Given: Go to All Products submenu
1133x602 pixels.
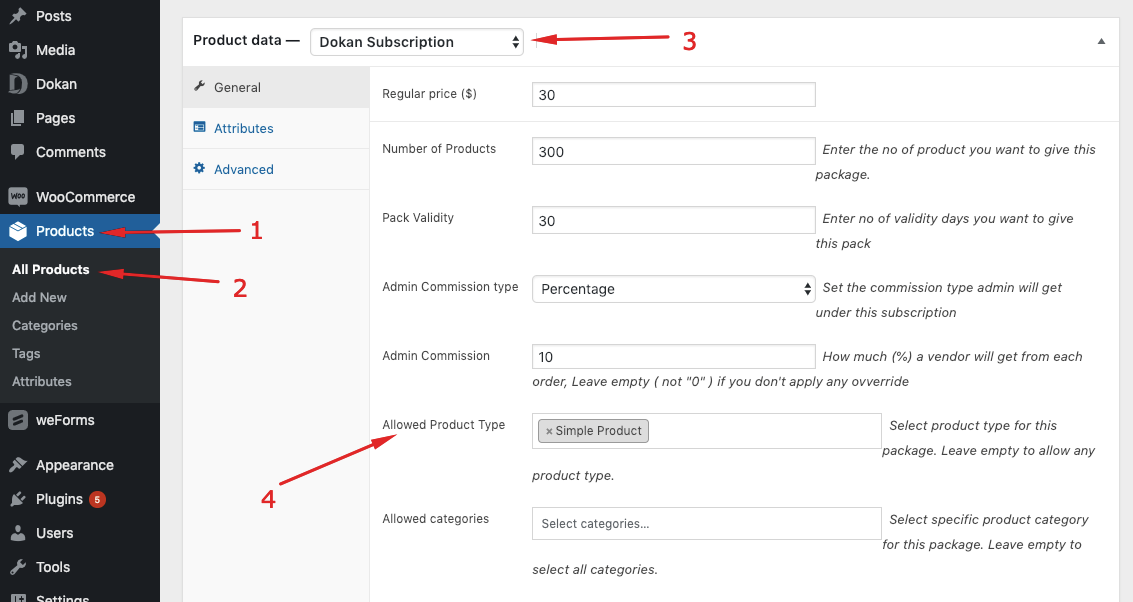Looking at the screenshot, I should 51,270.
